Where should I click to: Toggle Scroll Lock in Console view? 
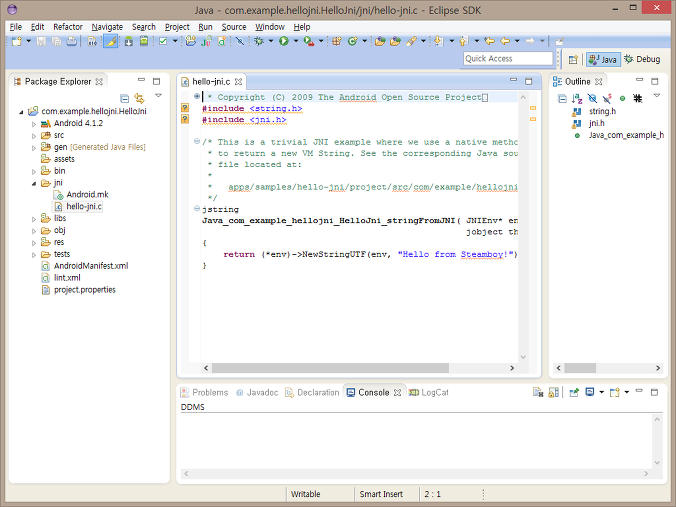click(x=553, y=392)
